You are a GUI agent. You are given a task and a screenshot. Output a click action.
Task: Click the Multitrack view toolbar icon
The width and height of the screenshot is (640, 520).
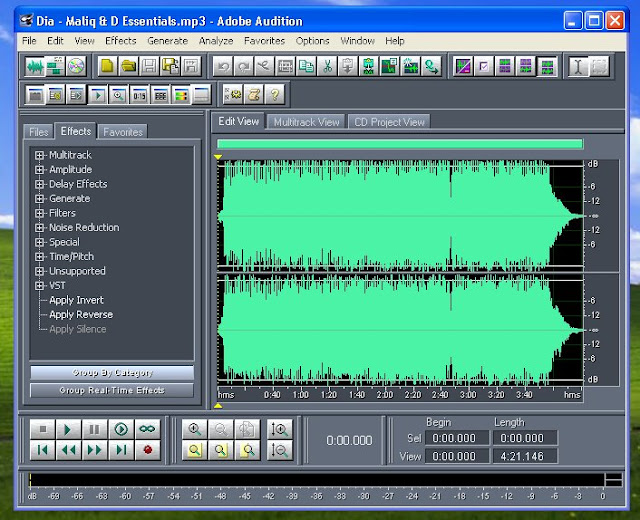point(55,67)
